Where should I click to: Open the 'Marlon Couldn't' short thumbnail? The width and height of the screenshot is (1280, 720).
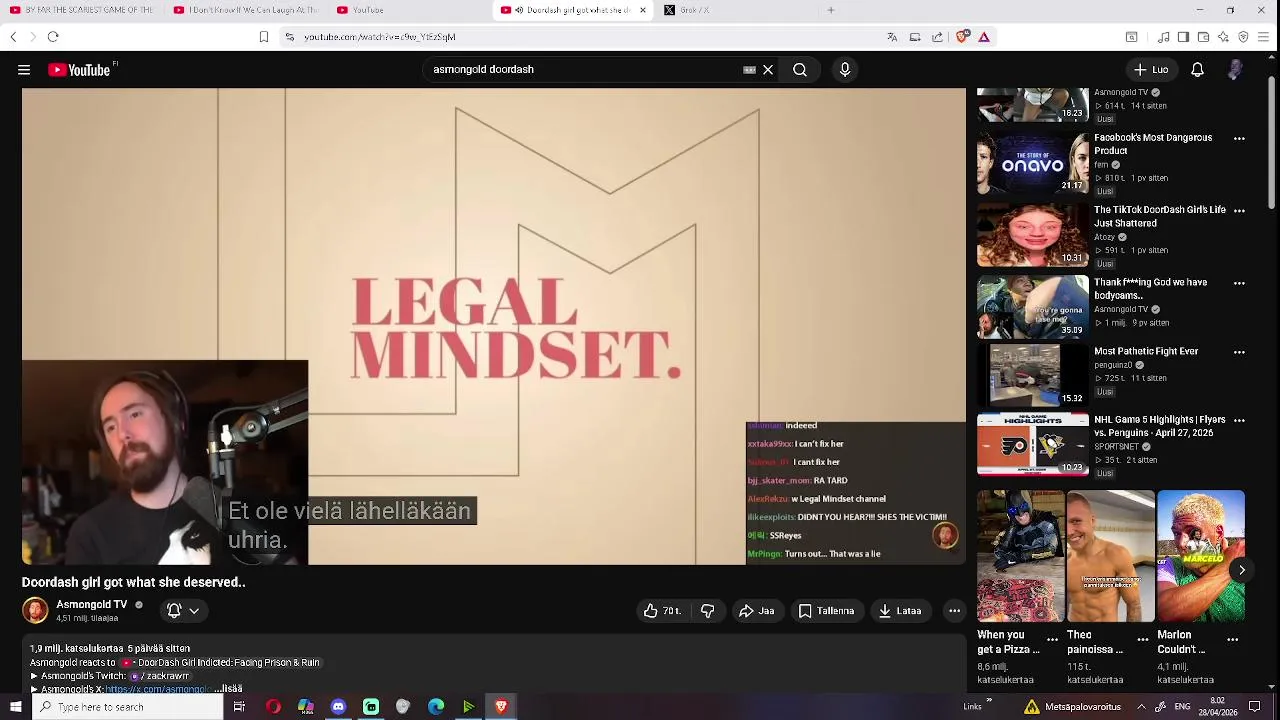pyautogui.click(x=1201, y=556)
